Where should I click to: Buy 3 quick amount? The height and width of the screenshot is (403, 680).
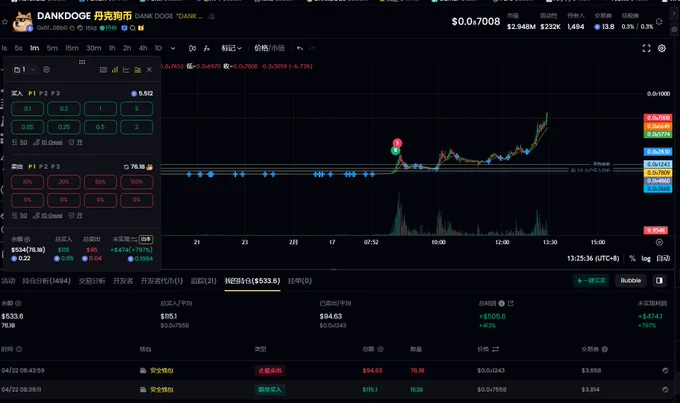[137, 108]
